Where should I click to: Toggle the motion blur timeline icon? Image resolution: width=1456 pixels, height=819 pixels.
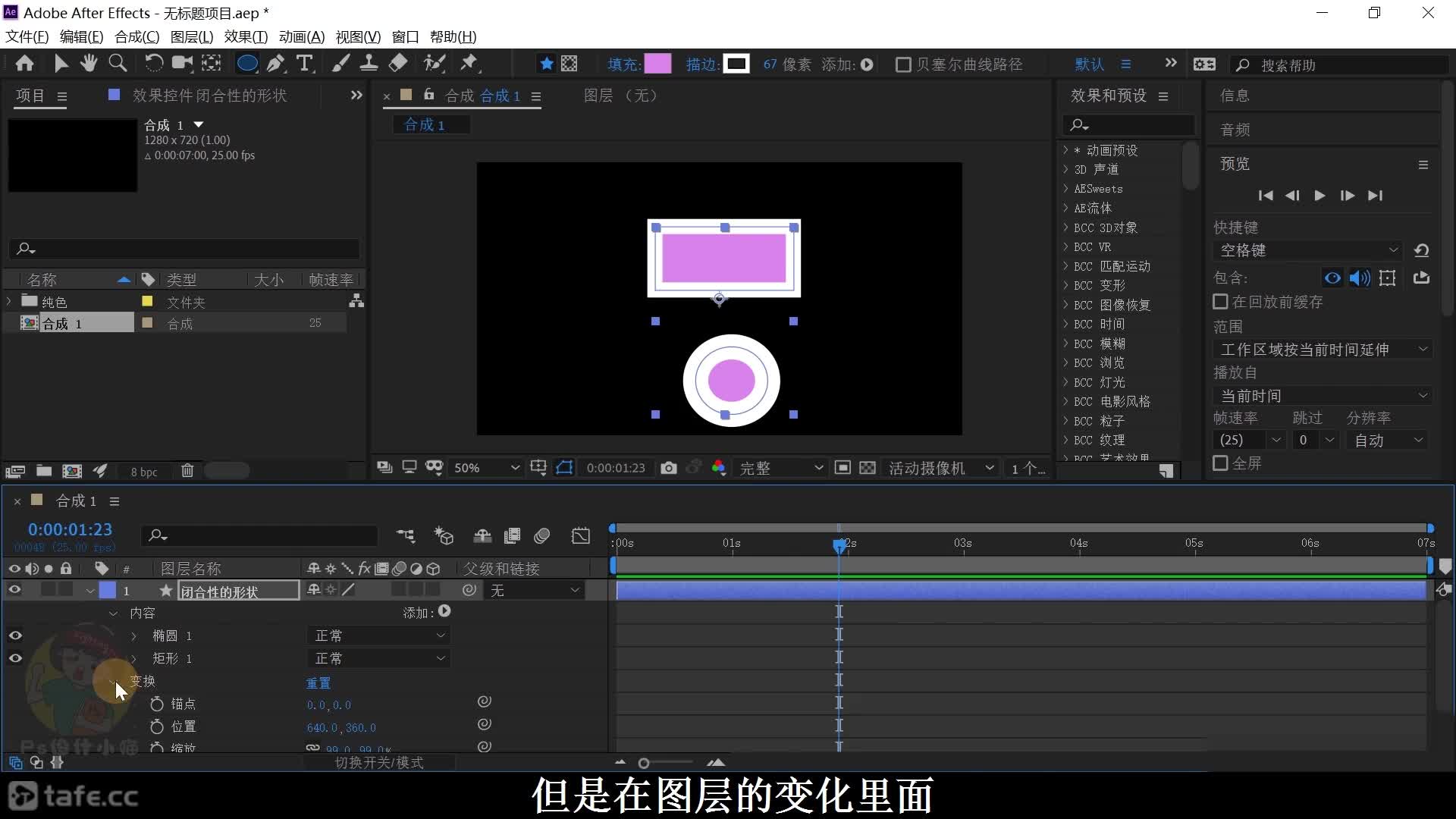tap(541, 536)
